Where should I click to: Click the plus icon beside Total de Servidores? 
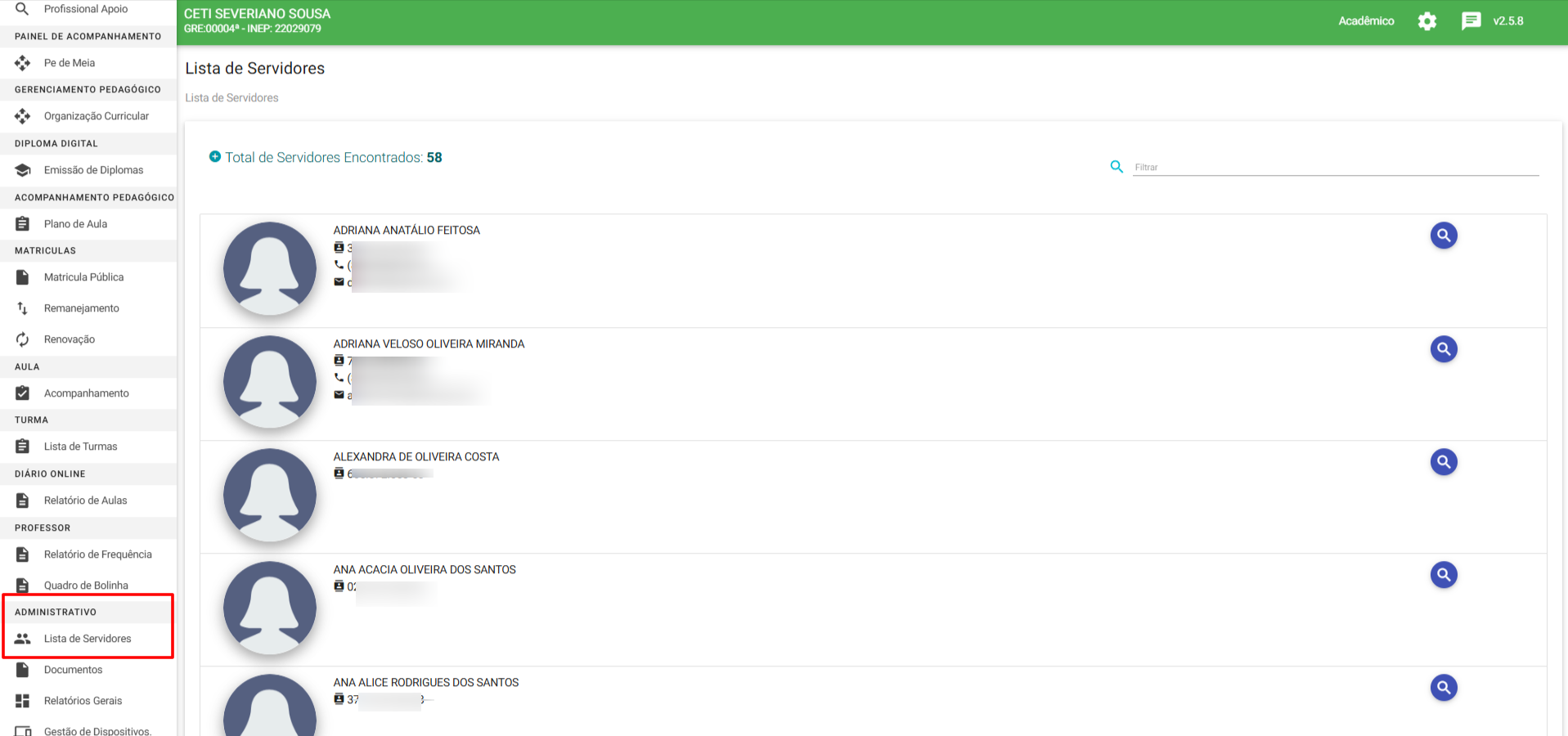tap(215, 157)
